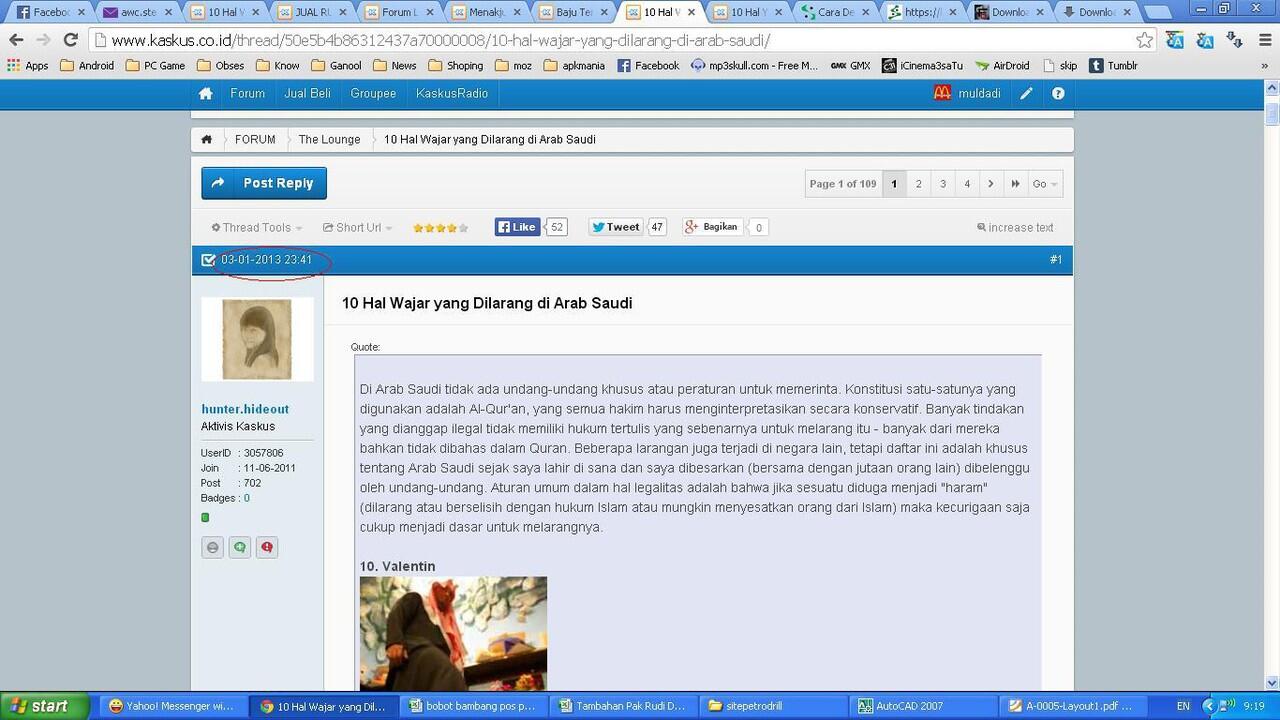The height and width of the screenshot is (720, 1280).
Task: Open the iCinema3saTu bookmark
Action: tap(922, 66)
